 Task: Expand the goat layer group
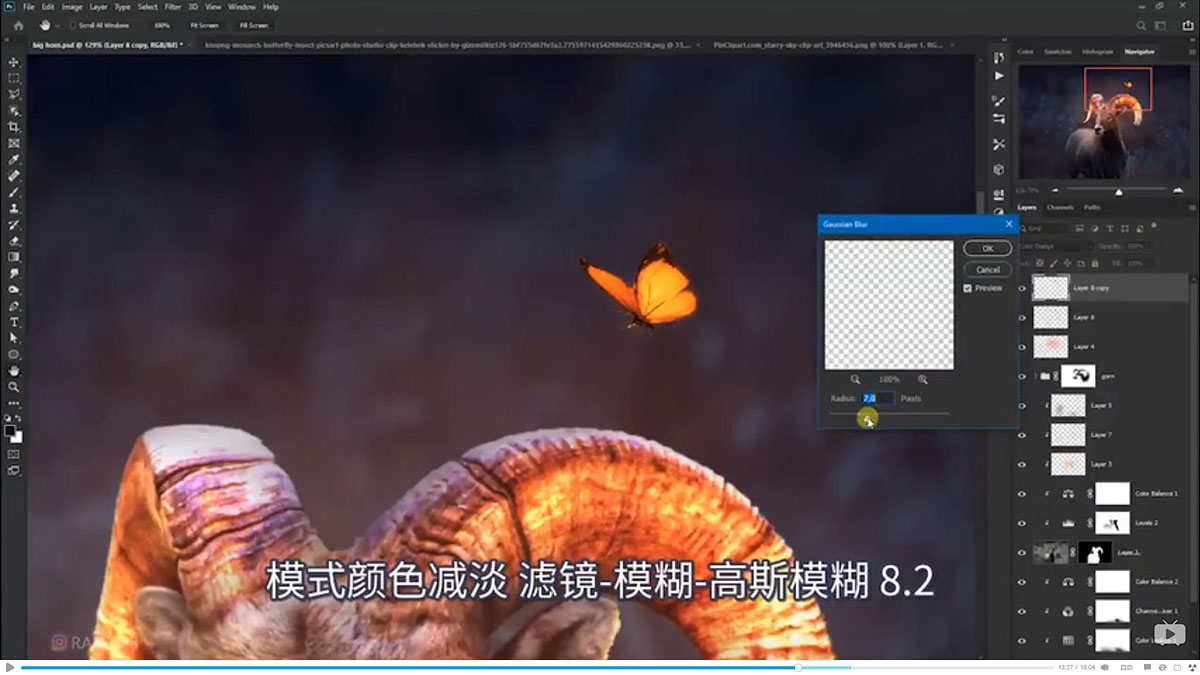coord(1033,374)
